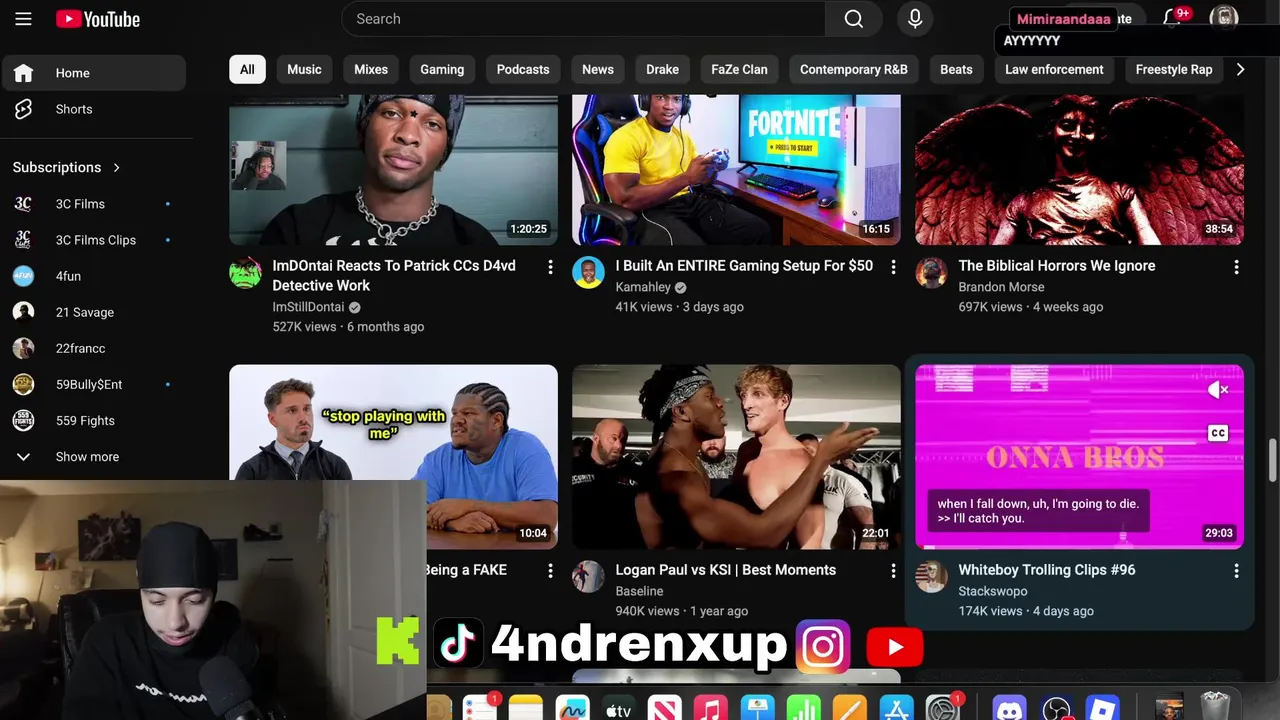Open the notifications bell
Viewport: 1280px width, 720px height.
coord(1172,19)
